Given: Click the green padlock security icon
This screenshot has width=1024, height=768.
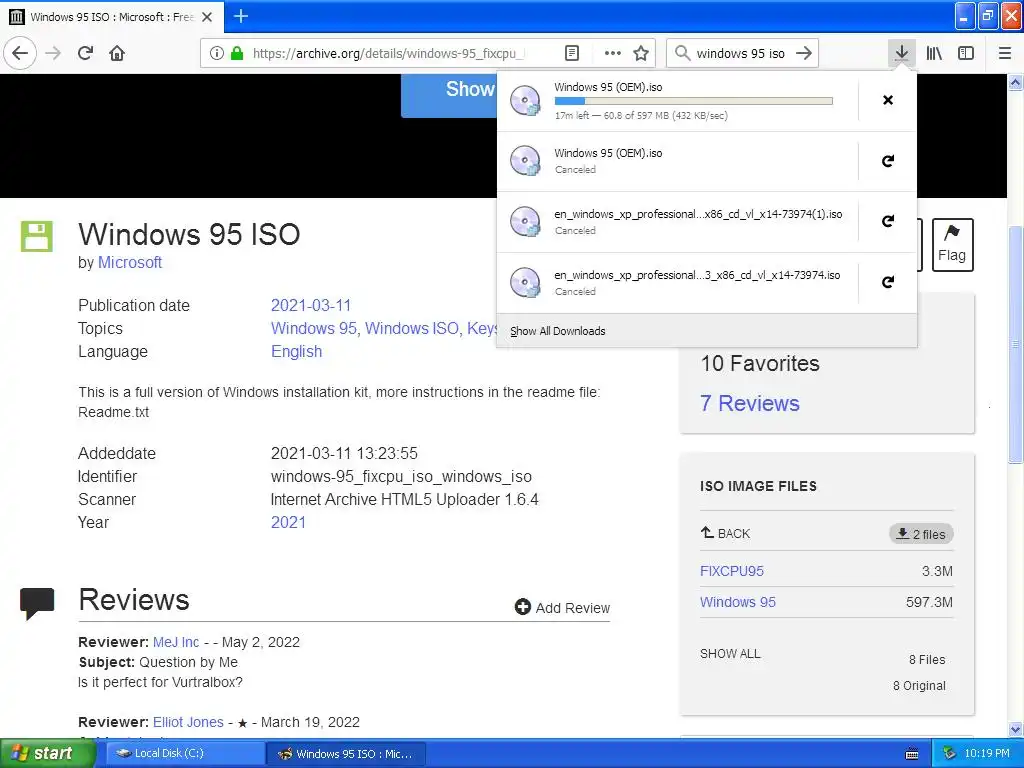Looking at the screenshot, I should click(237, 53).
